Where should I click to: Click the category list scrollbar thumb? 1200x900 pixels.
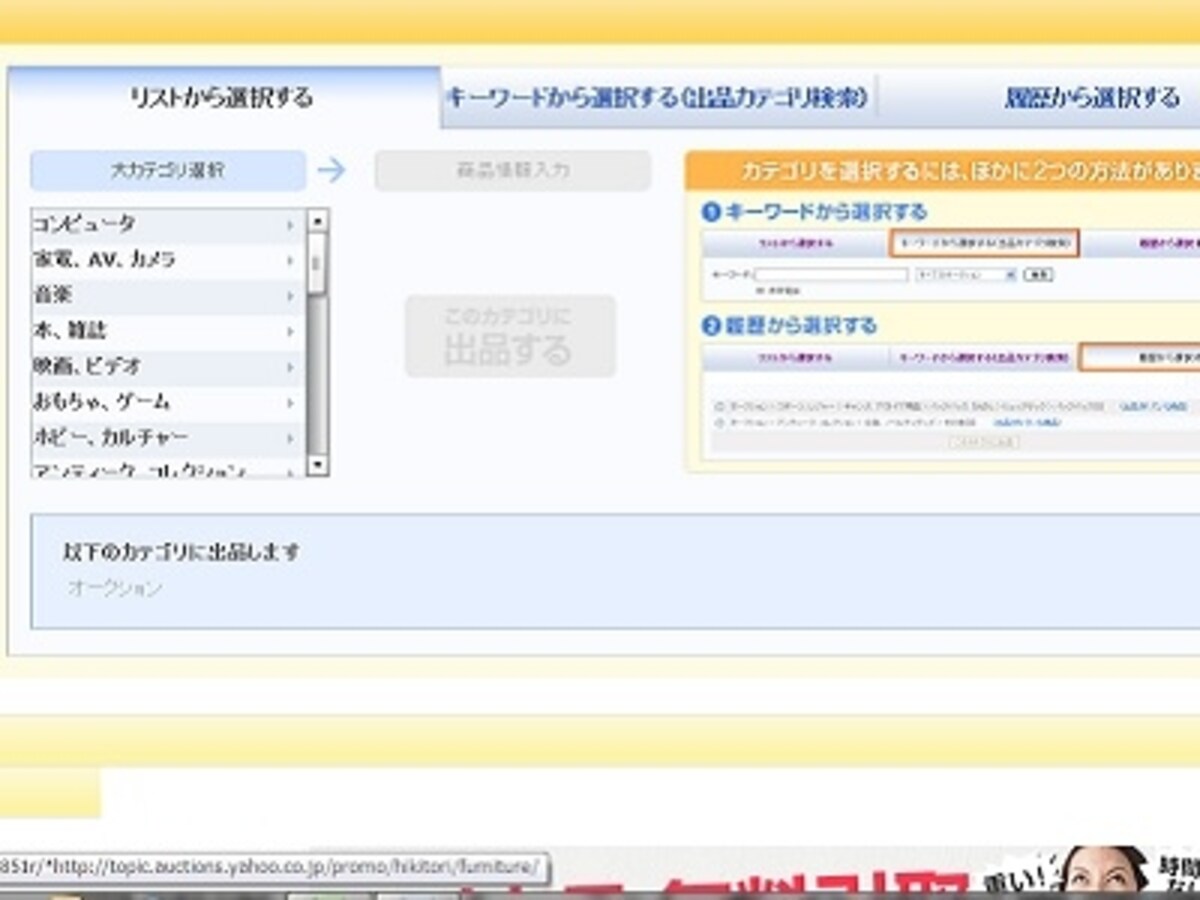[x=317, y=263]
